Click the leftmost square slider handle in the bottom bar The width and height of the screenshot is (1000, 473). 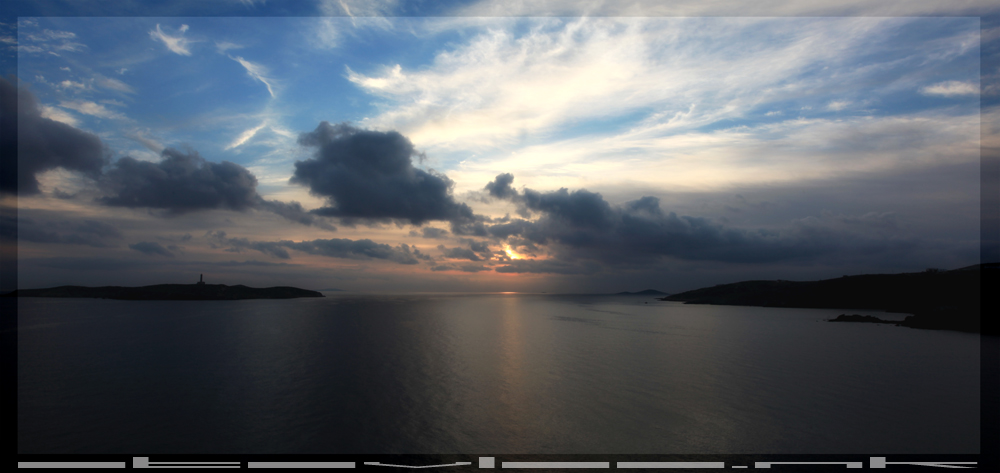(140, 462)
